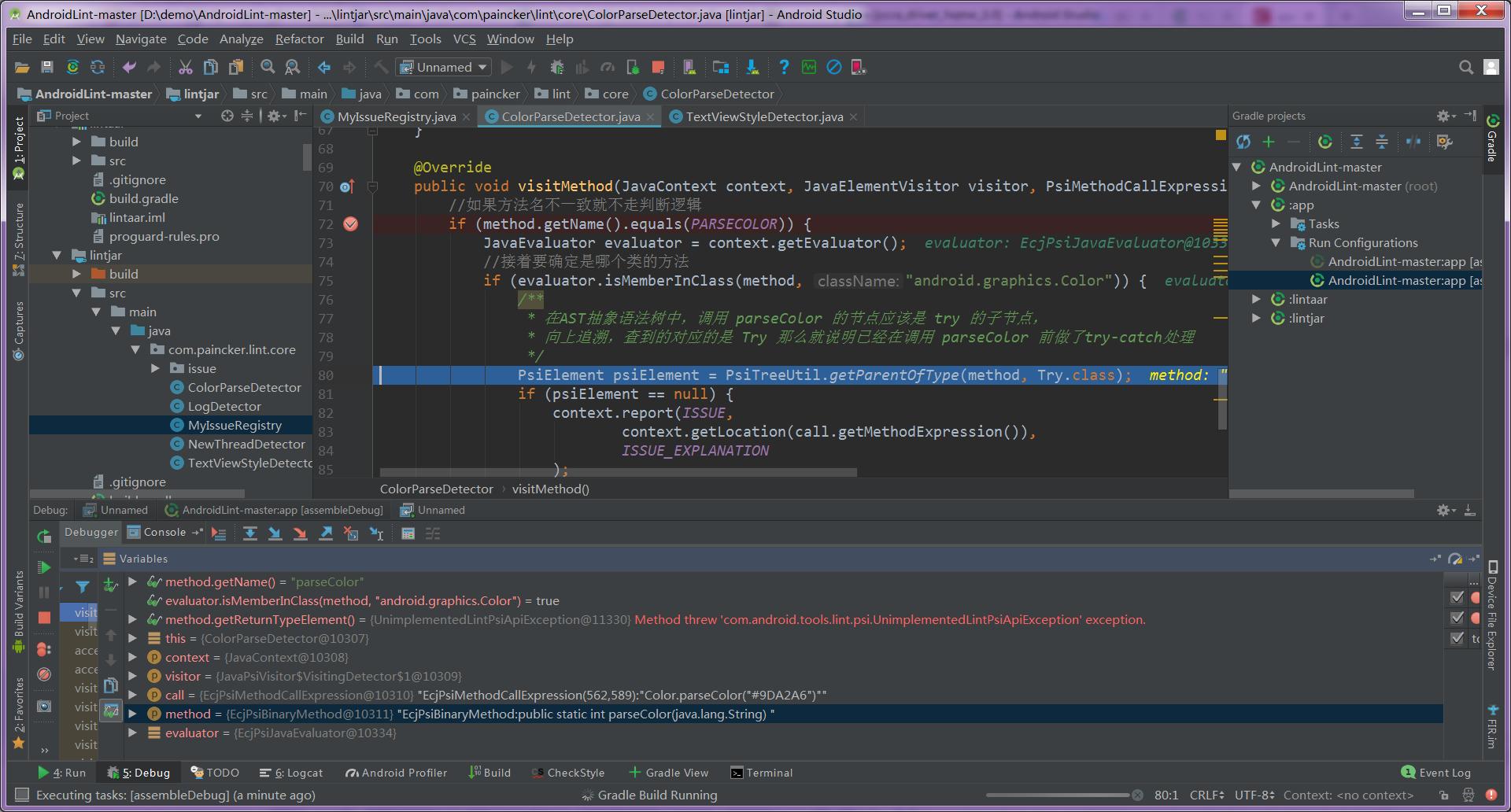Screen dimensions: 1511x812
Task: Click UTF-8 encoding in status bar
Action: (1254, 795)
